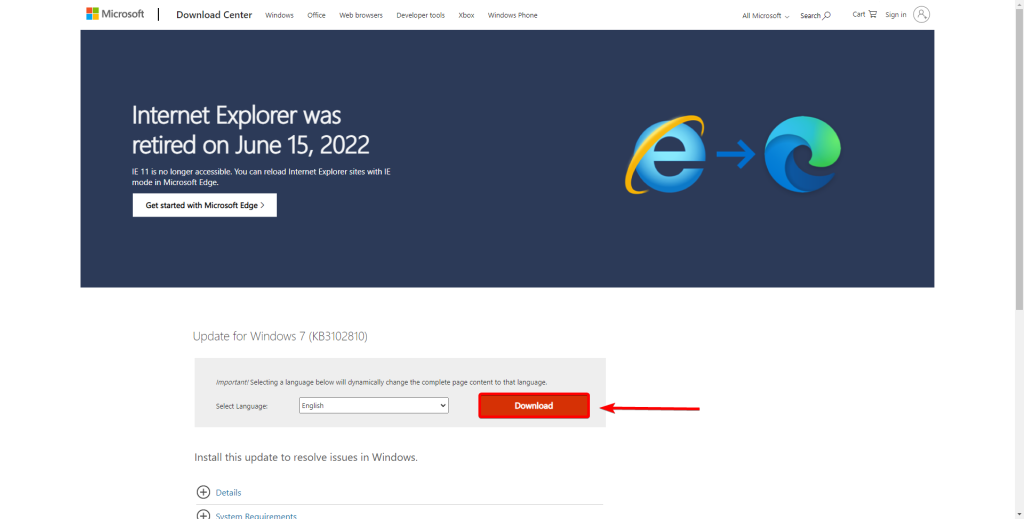Open the shopping Cart icon

tap(872, 14)
